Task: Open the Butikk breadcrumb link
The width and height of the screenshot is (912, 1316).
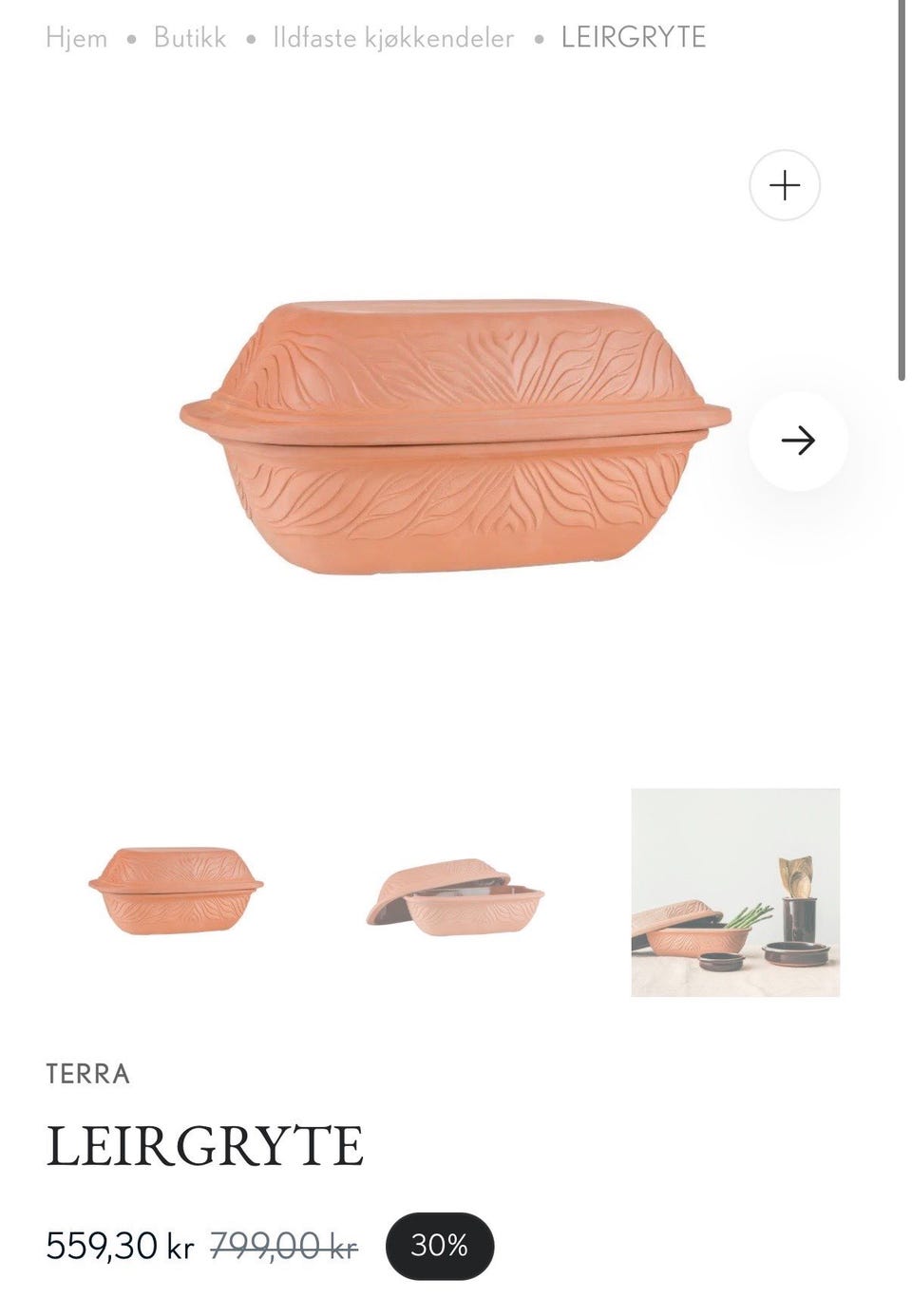Action: (190, 38)
